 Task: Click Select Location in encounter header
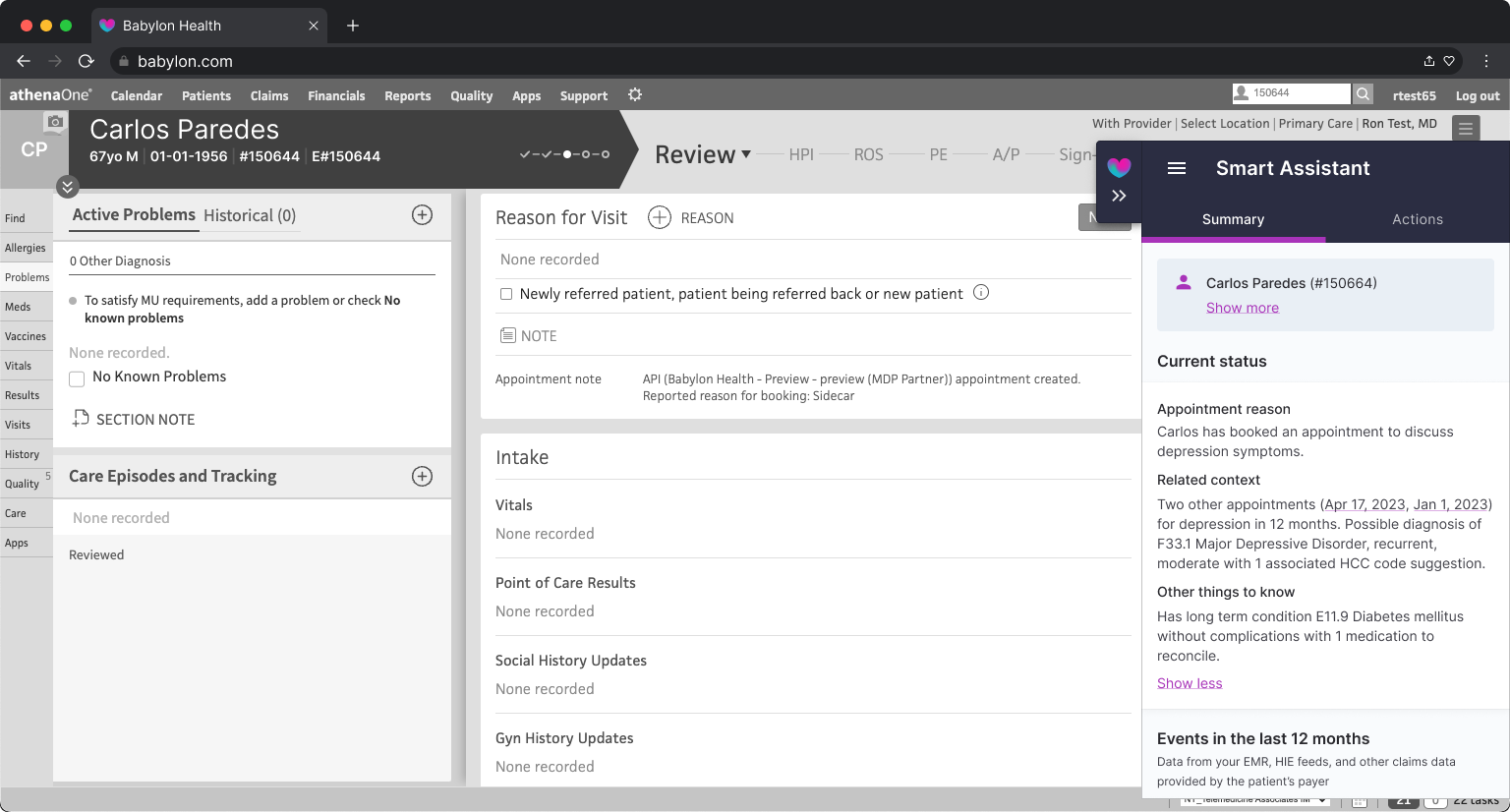[1225, 123]
